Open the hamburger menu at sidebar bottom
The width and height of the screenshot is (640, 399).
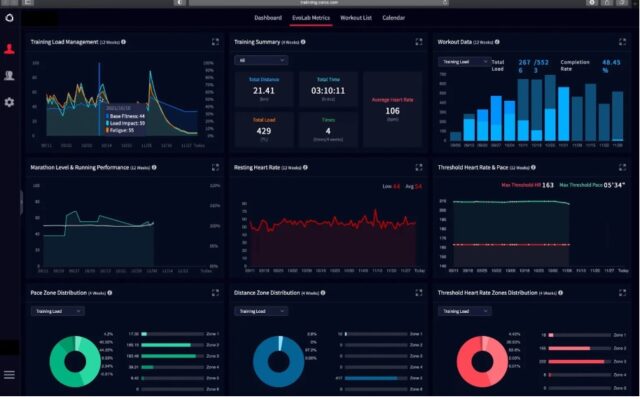9,375
